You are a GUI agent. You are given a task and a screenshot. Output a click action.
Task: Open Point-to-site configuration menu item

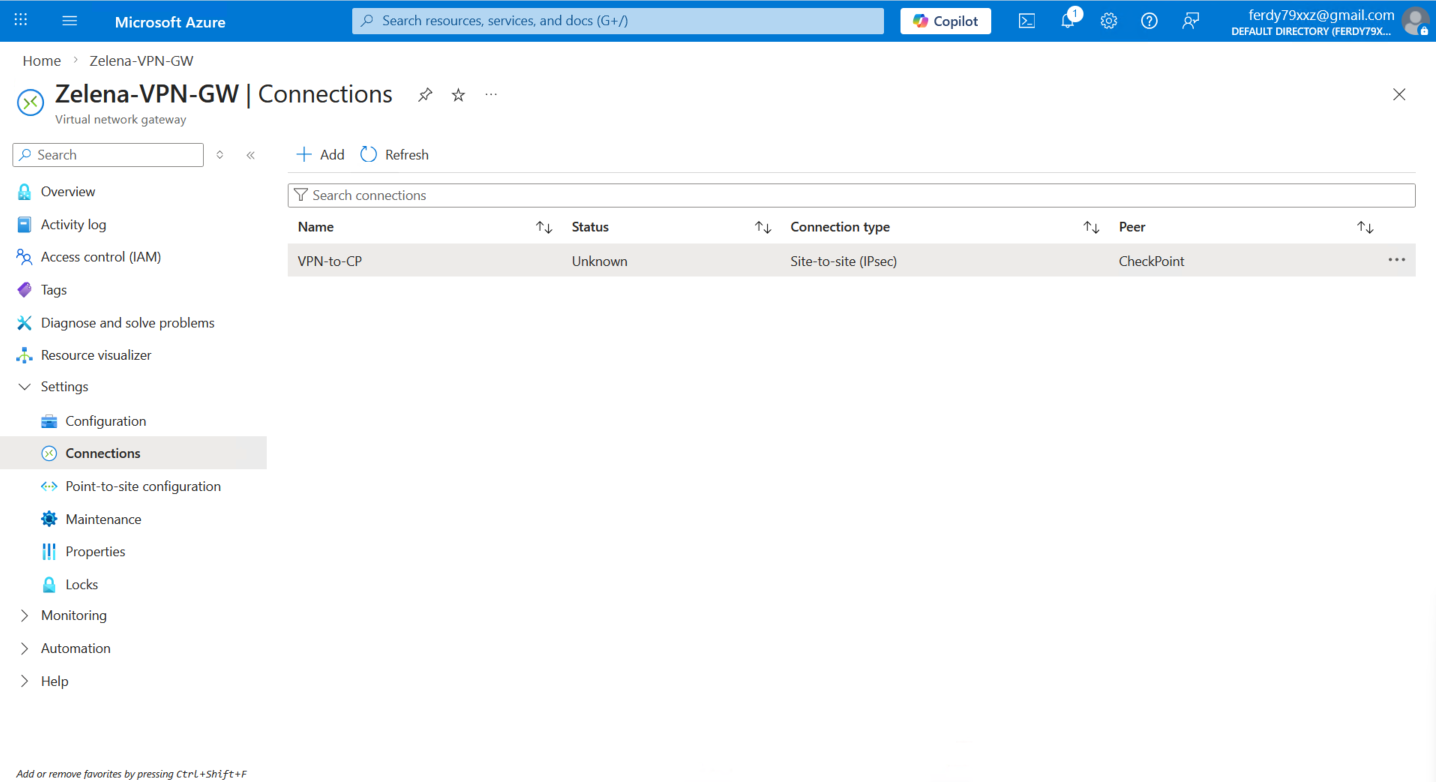point(143,487)
